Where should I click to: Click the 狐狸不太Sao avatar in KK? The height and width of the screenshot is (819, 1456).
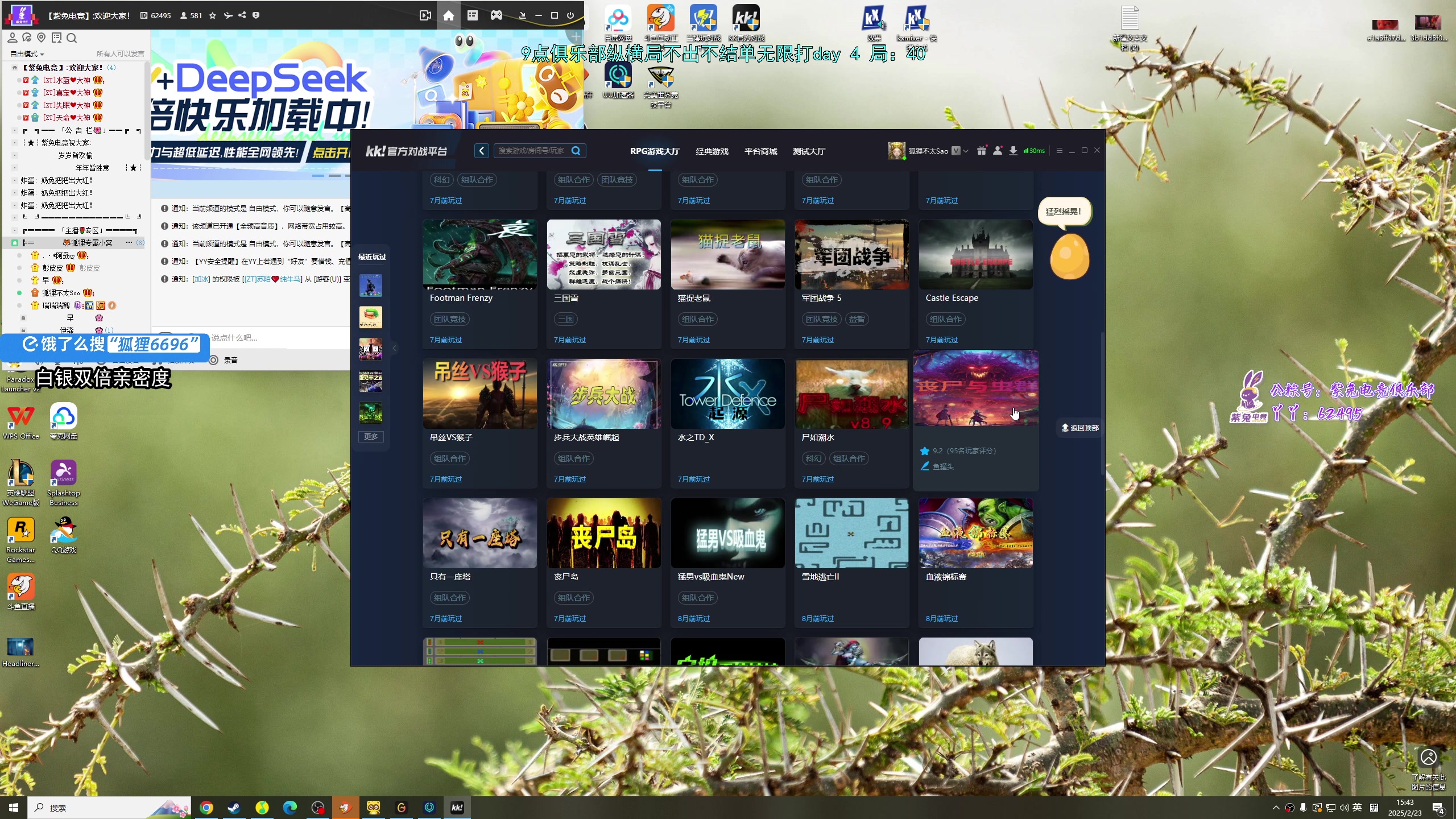pos(896,151)
